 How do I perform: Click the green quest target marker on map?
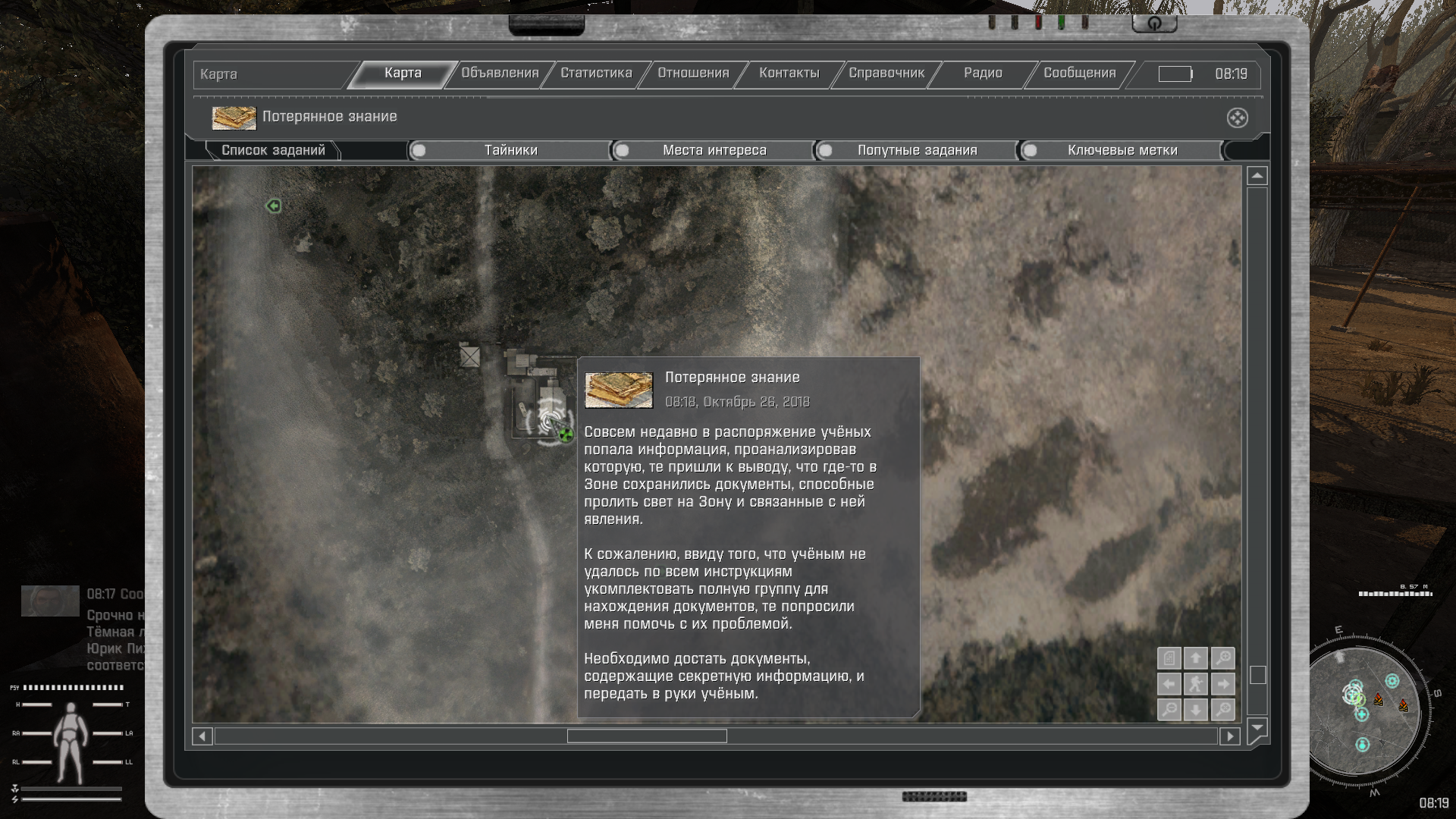pyautogui.click(x=566, y=435)
